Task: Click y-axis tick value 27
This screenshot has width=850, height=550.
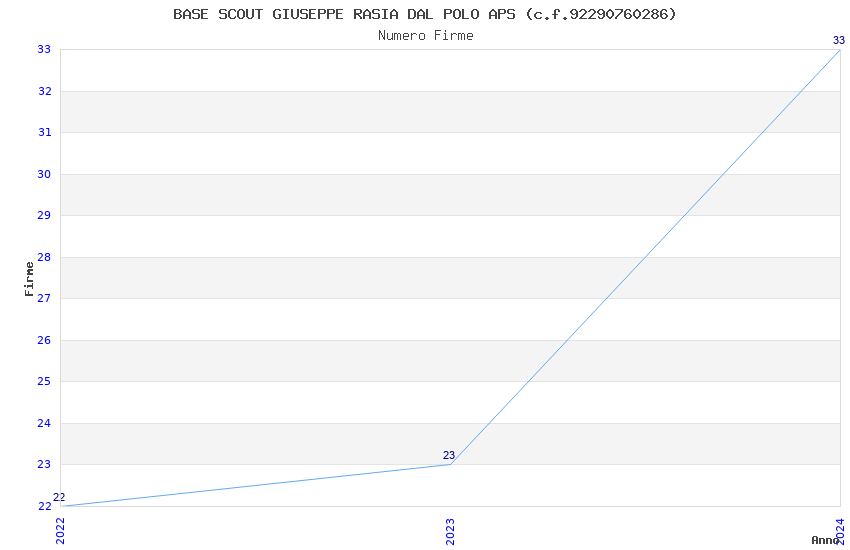Action: [x=44, y=298]
